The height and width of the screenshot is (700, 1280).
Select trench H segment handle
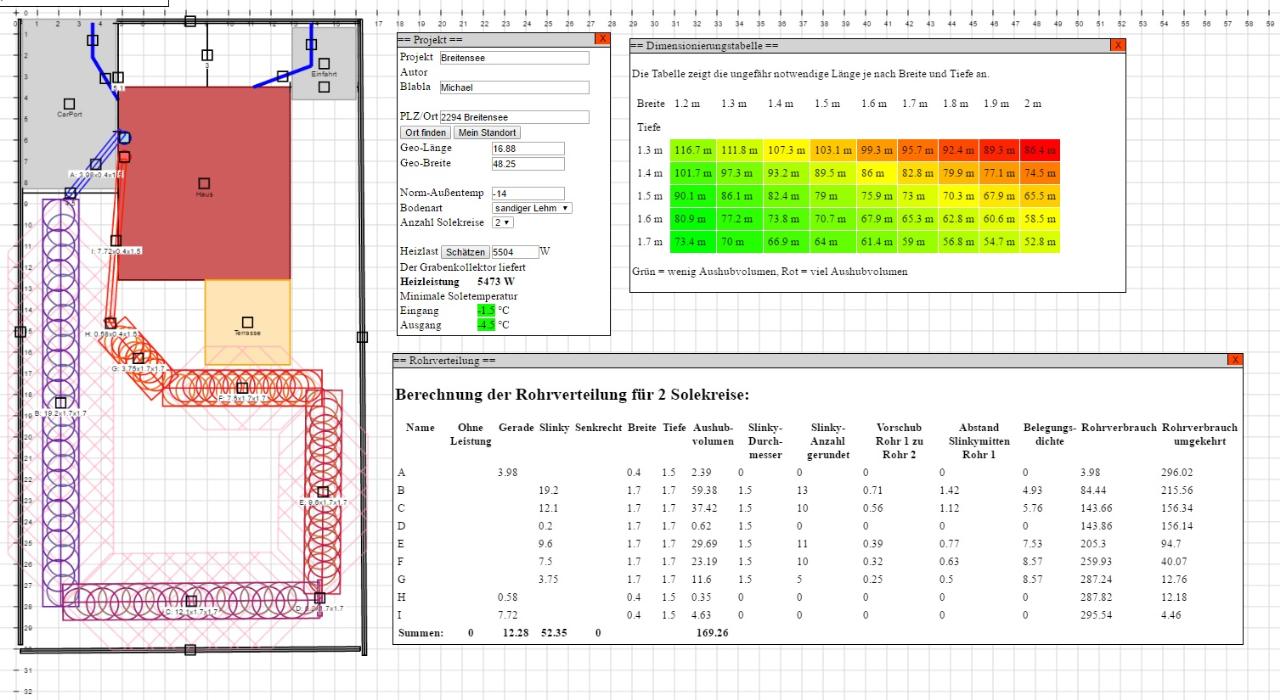click(111, 323)
